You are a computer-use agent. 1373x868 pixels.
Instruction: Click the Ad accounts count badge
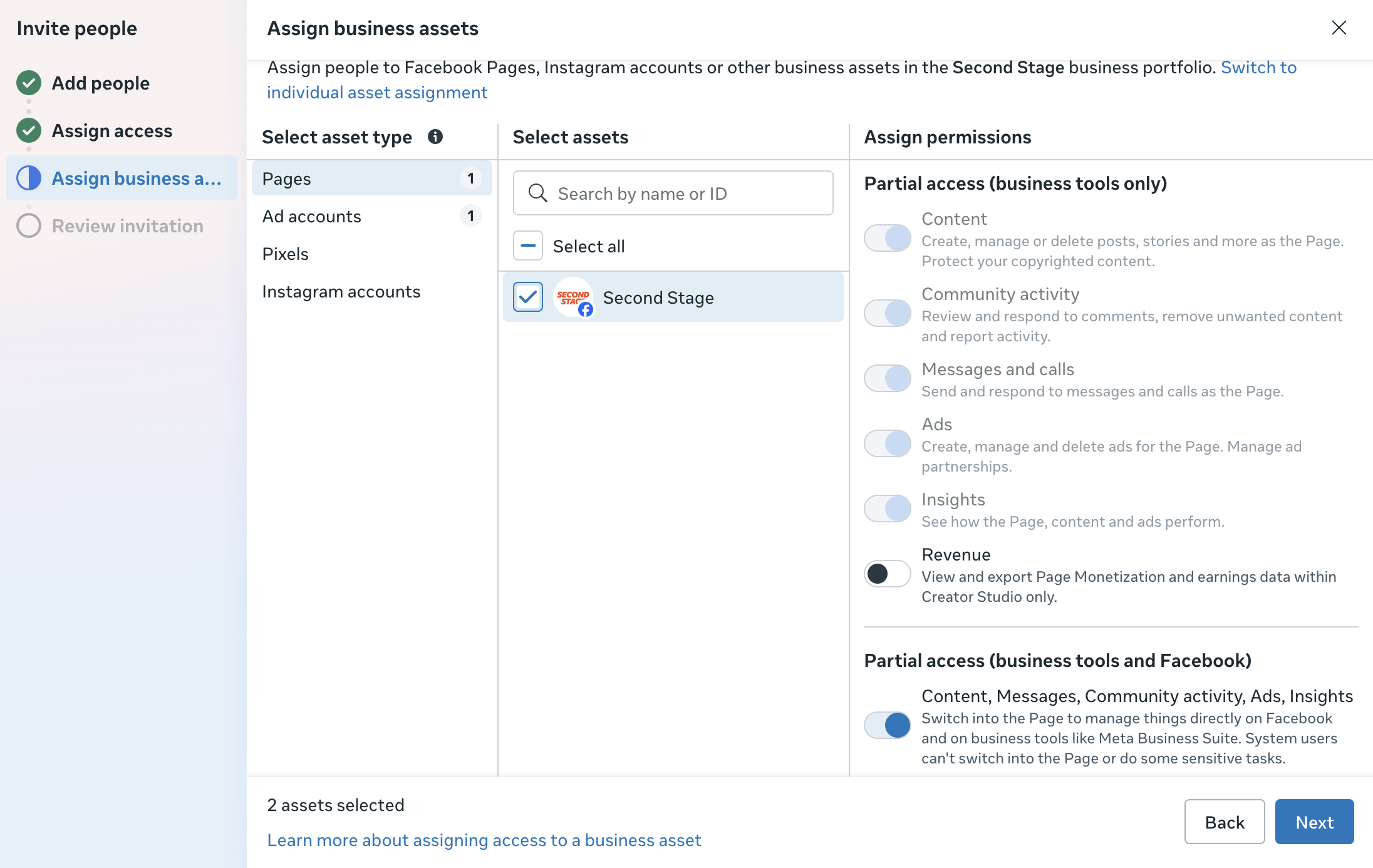click(470, 215)
